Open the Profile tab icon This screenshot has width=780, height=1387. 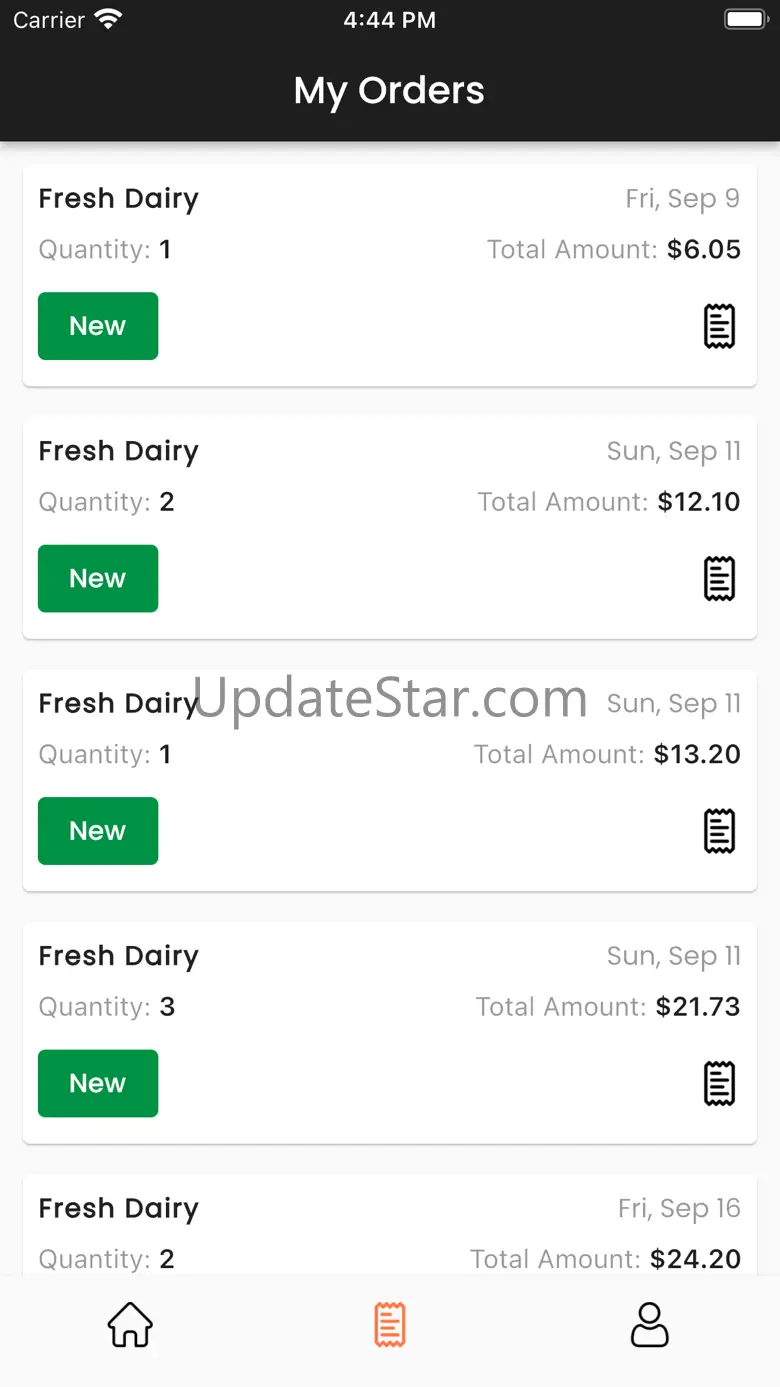[649, 1325]
